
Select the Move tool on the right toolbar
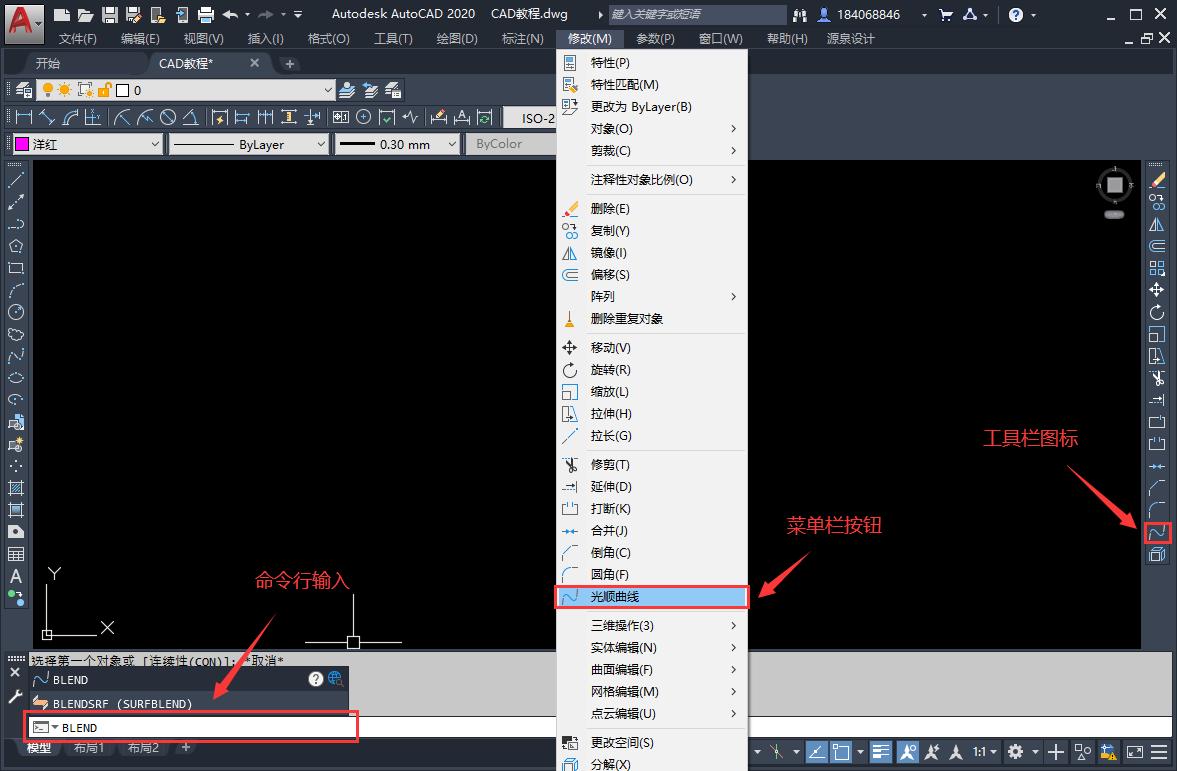click(x=1157, y=289)
